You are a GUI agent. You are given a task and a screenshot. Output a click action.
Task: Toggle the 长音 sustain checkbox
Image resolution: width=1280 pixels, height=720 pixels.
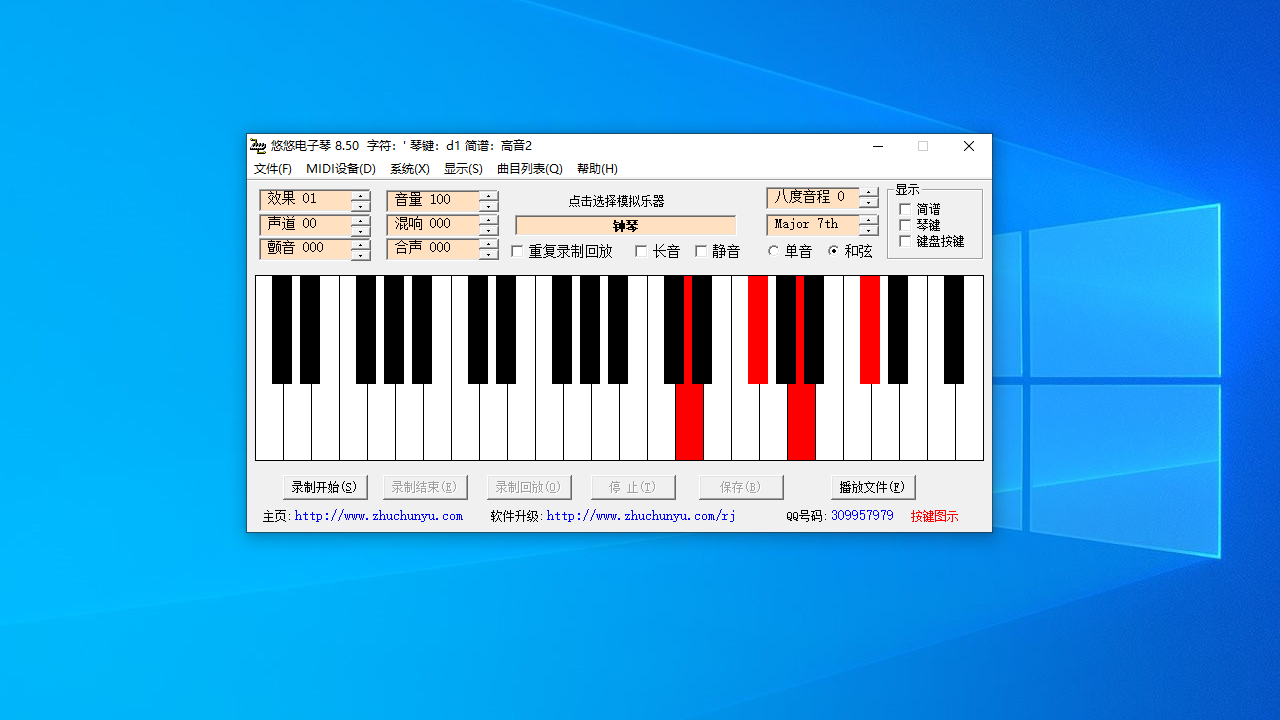641,251
